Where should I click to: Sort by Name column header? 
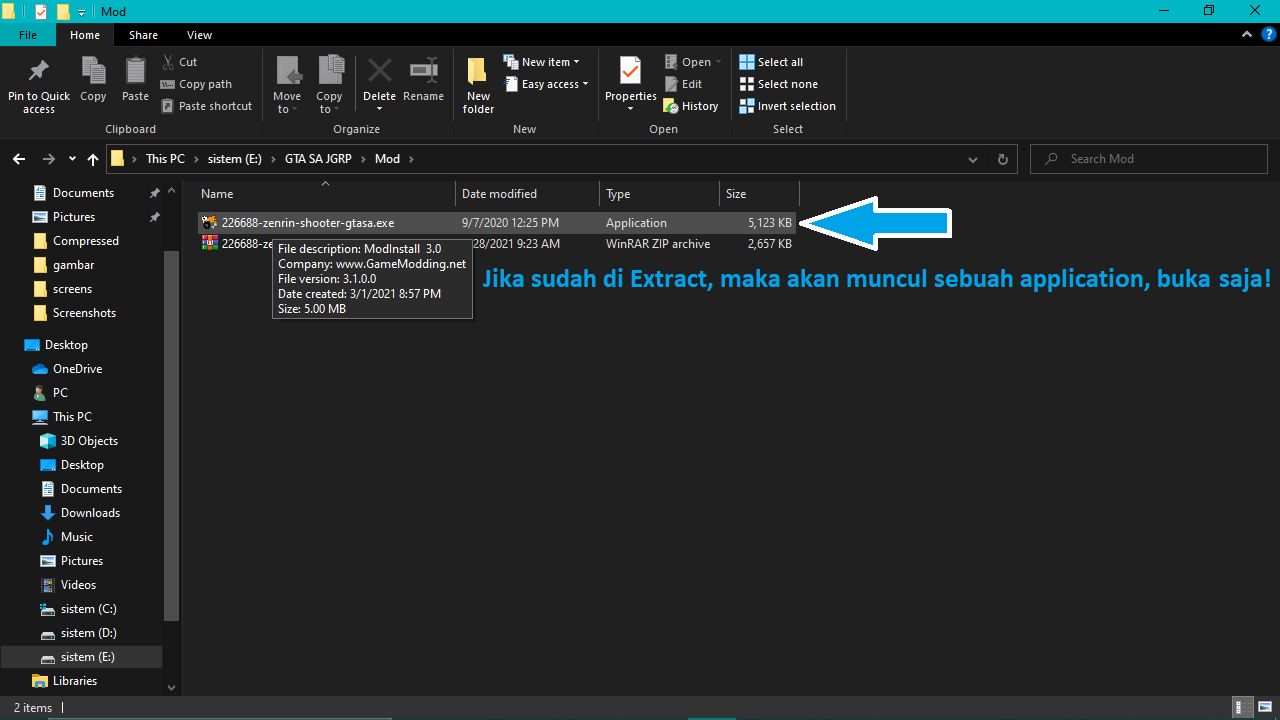tap(325, 194)
